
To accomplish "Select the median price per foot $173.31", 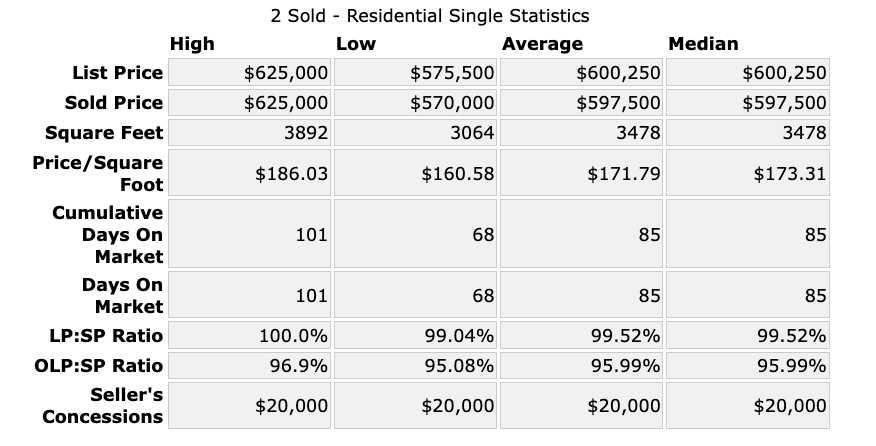I will [x=789, y=173].
